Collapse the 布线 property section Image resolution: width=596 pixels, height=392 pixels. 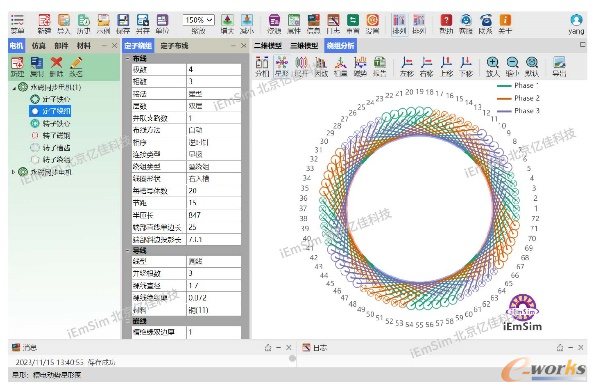[128, 59]
